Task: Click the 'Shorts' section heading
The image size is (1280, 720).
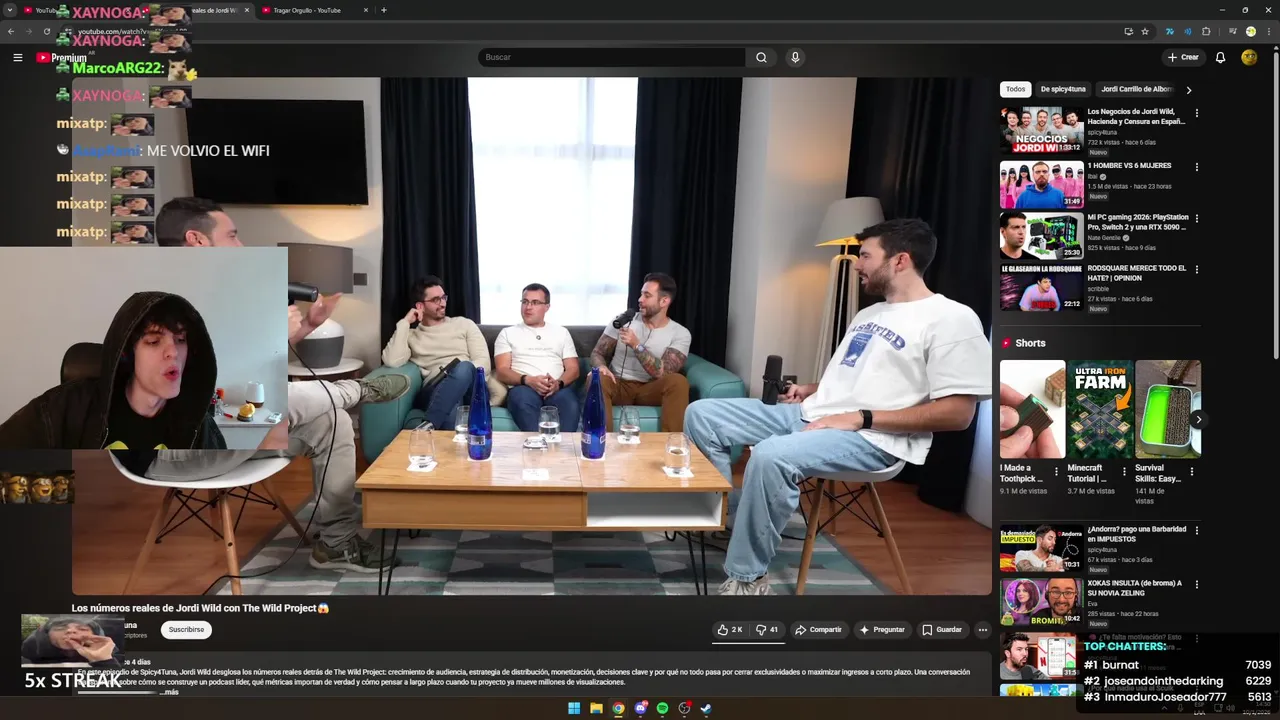Action: click(1030, 343)
